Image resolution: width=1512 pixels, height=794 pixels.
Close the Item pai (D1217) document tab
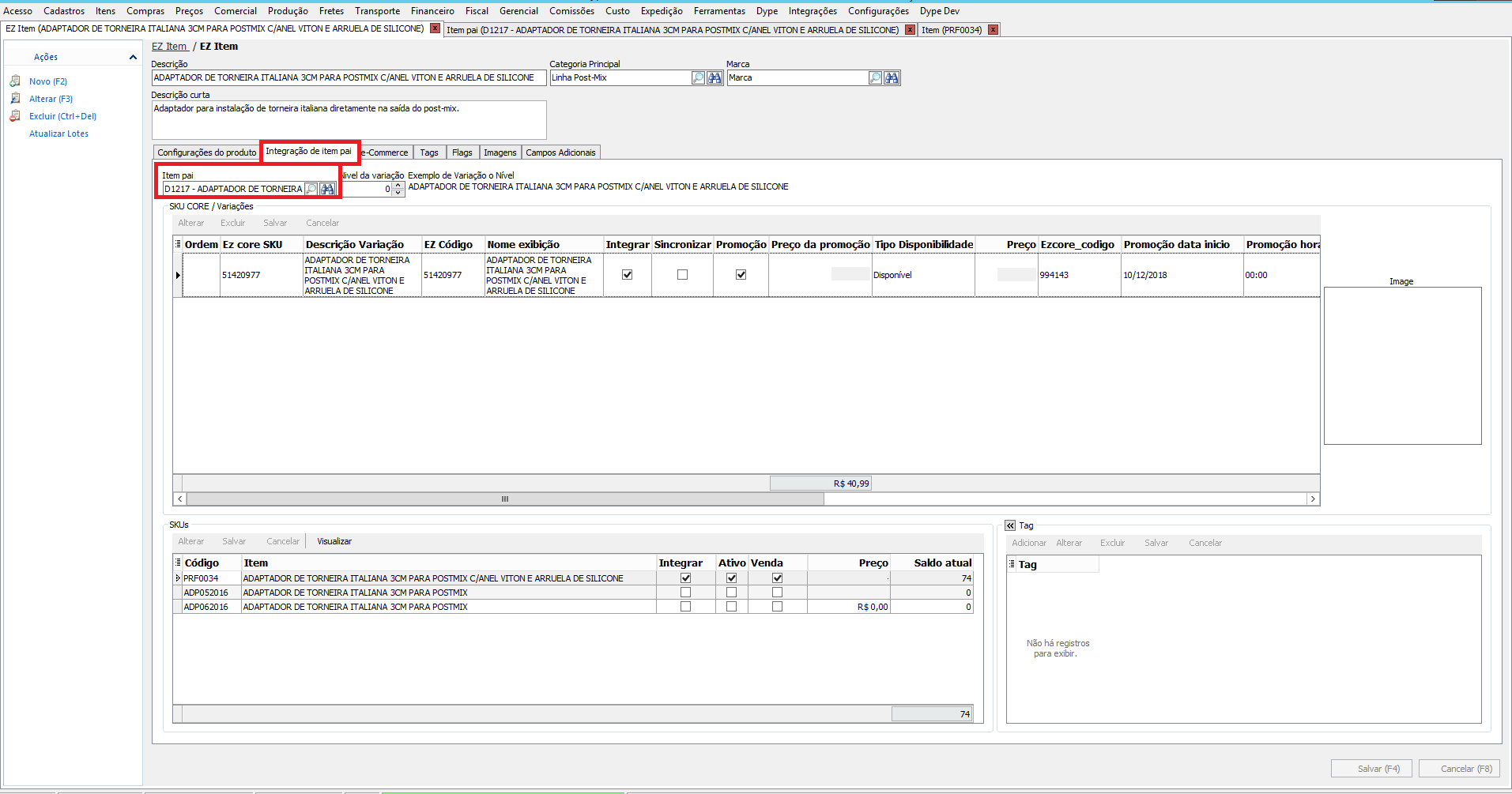coord(910,30)
